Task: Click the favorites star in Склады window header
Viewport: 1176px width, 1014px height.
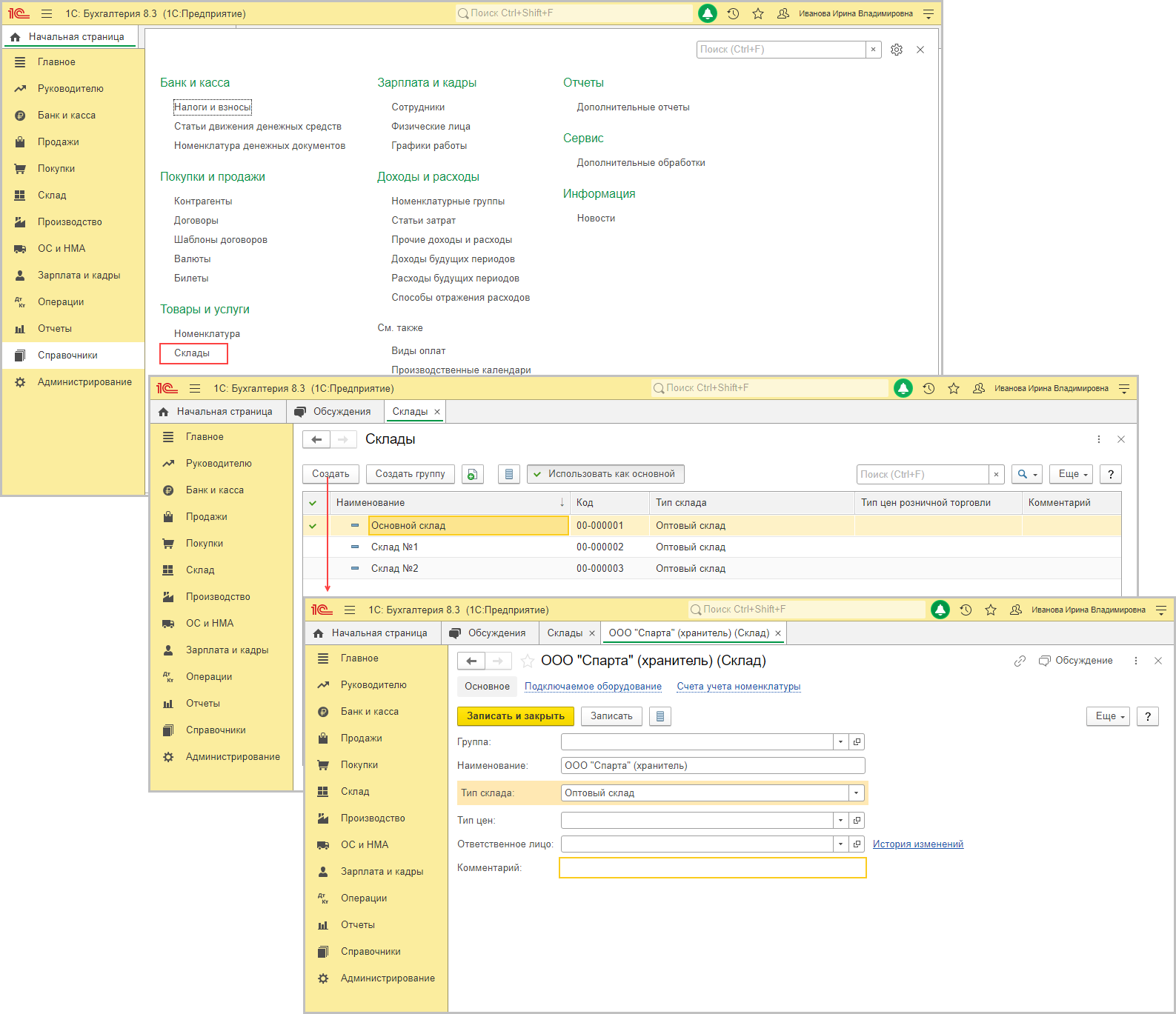Action: [954, 388]
